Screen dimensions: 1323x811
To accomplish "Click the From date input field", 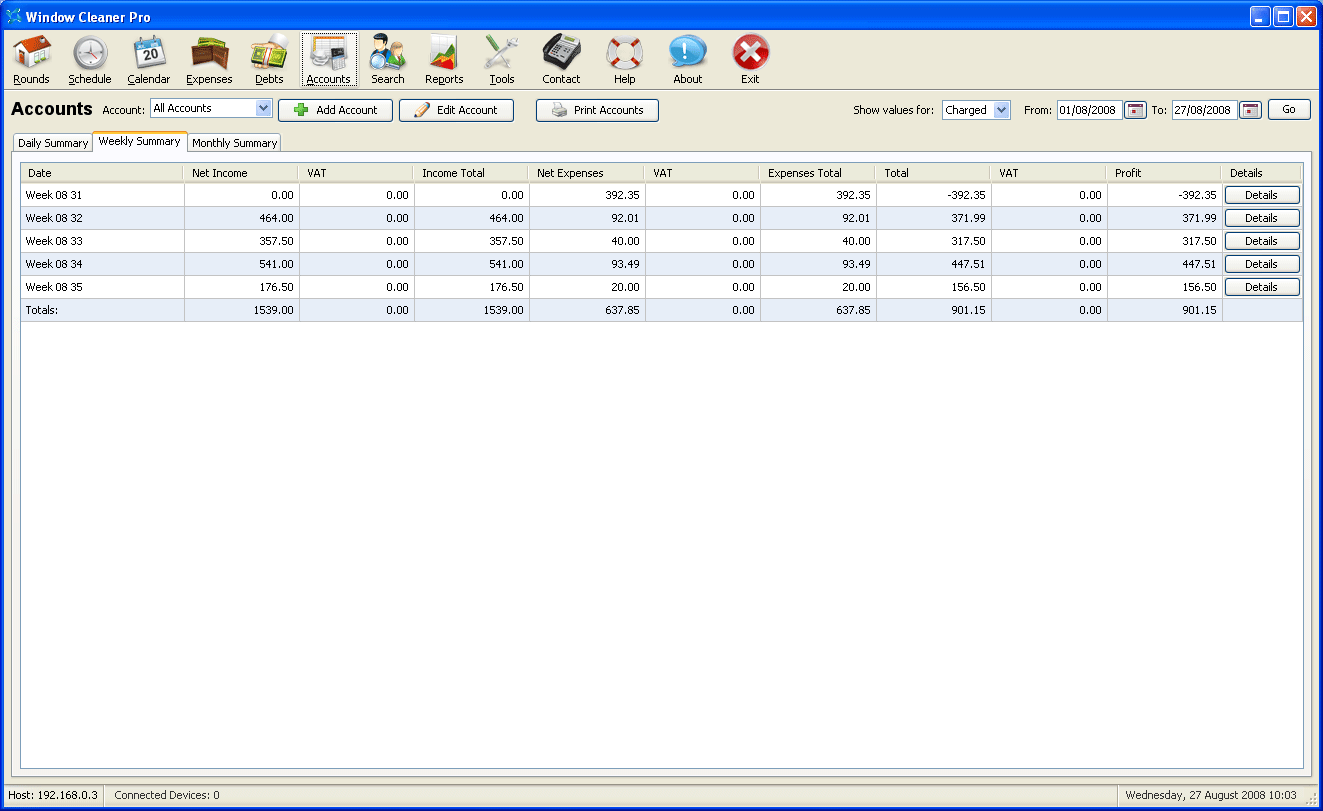I will click(1089, 110).
